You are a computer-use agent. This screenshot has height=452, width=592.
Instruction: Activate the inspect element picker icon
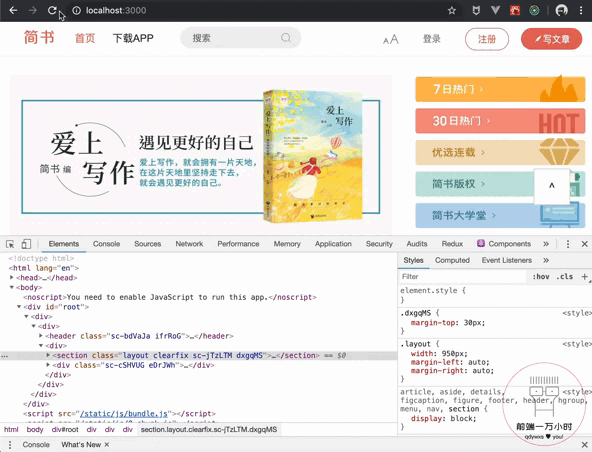click(x=10, y=244)
